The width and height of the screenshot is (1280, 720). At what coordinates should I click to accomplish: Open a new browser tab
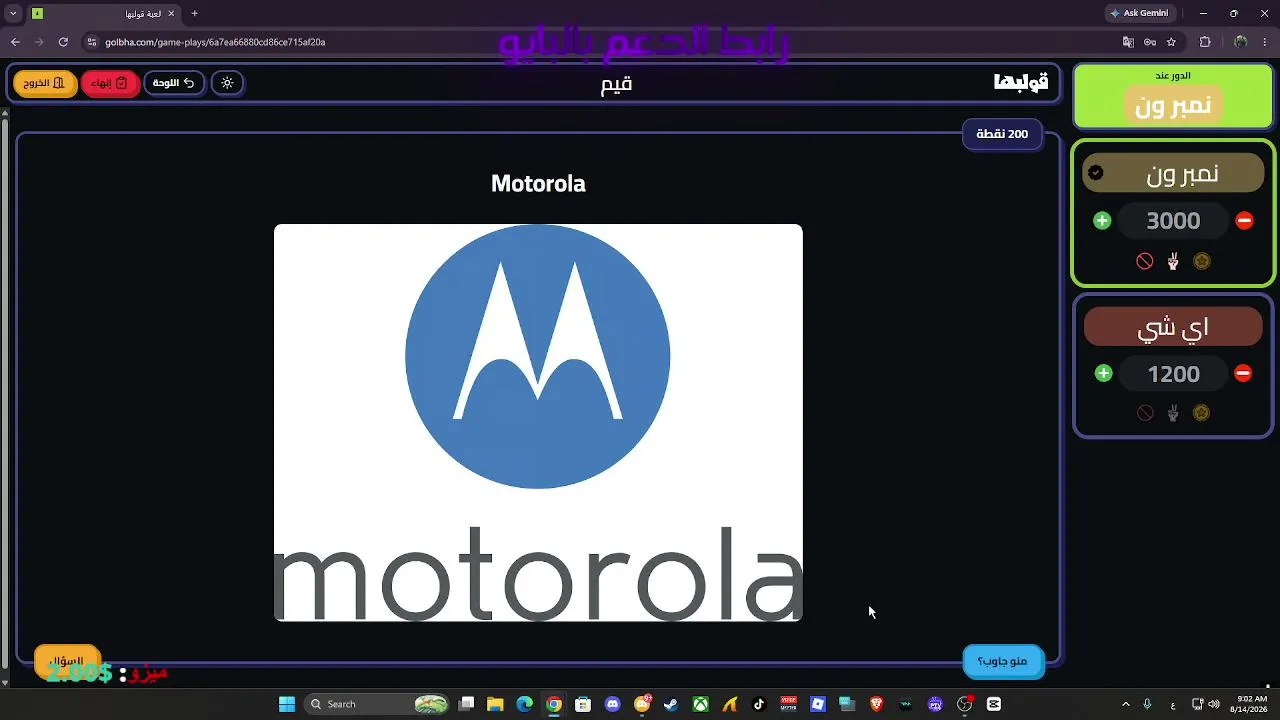[194, 13]
